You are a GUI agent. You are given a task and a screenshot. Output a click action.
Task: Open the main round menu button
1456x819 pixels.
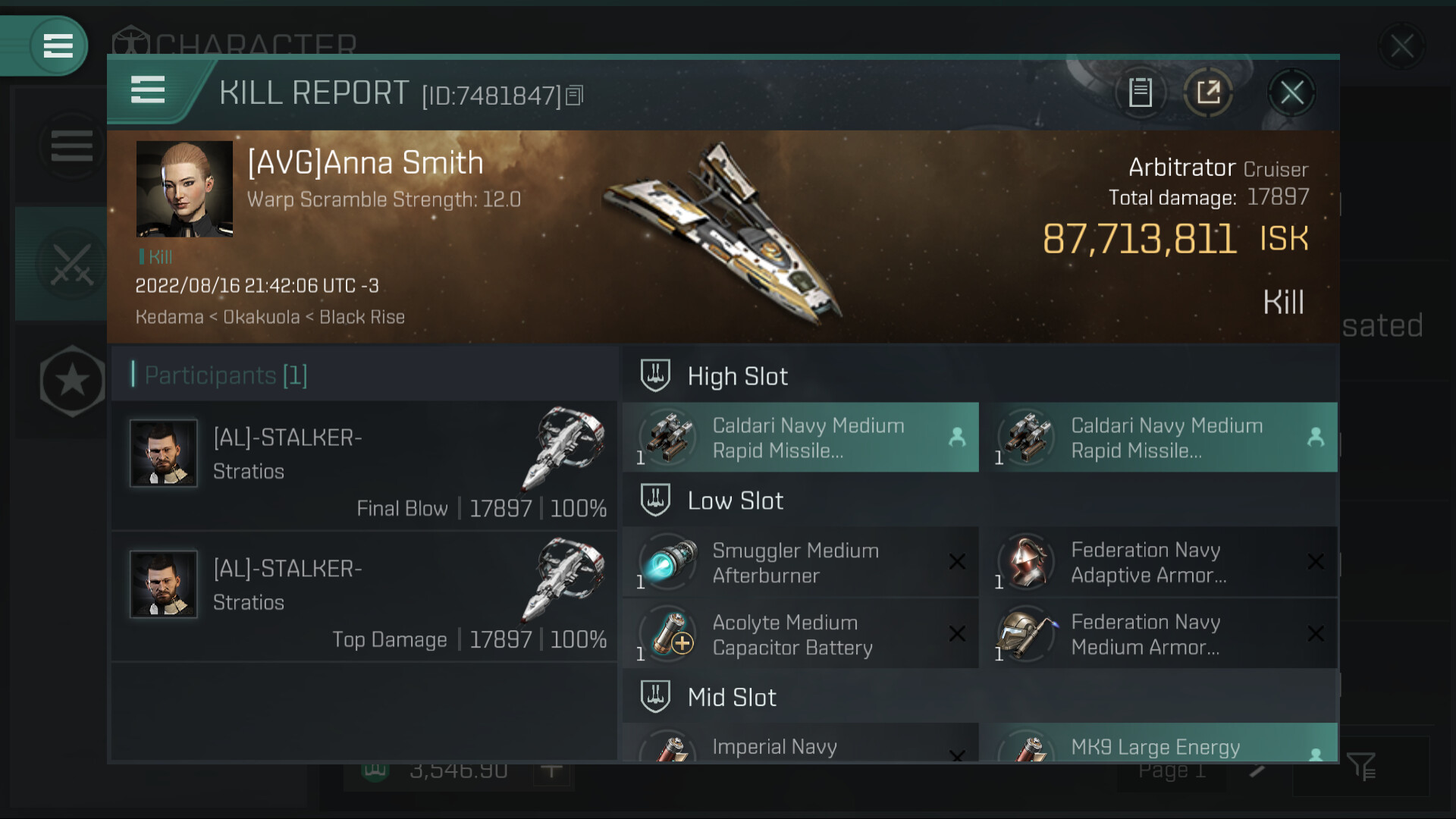pyautogui.click(x=58, y=45)
